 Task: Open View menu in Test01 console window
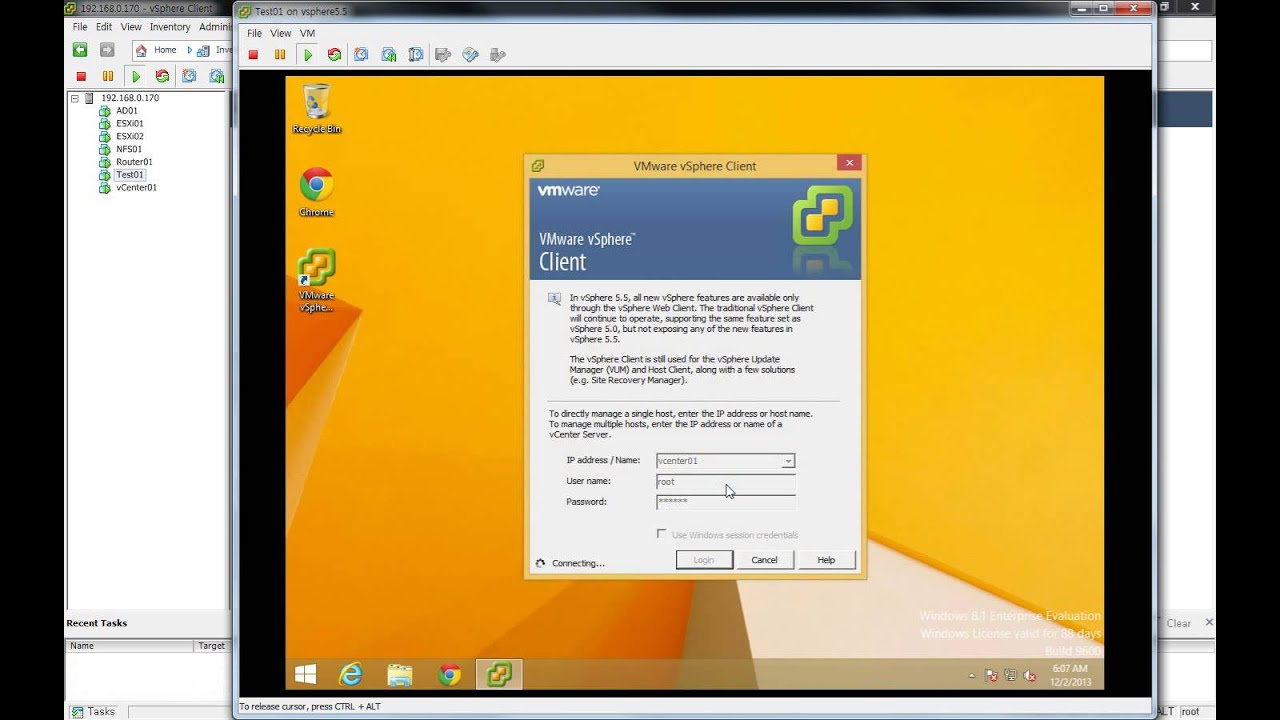click(281, 33)
